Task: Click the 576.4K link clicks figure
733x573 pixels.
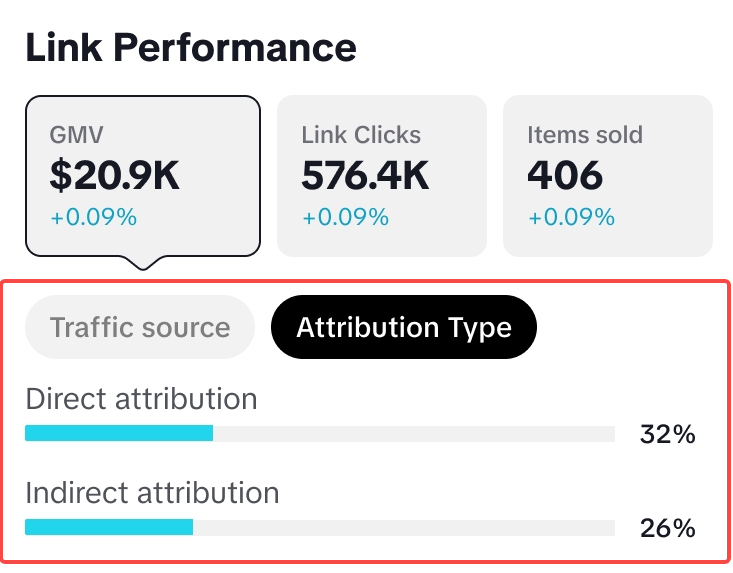Action: (365, 176)
